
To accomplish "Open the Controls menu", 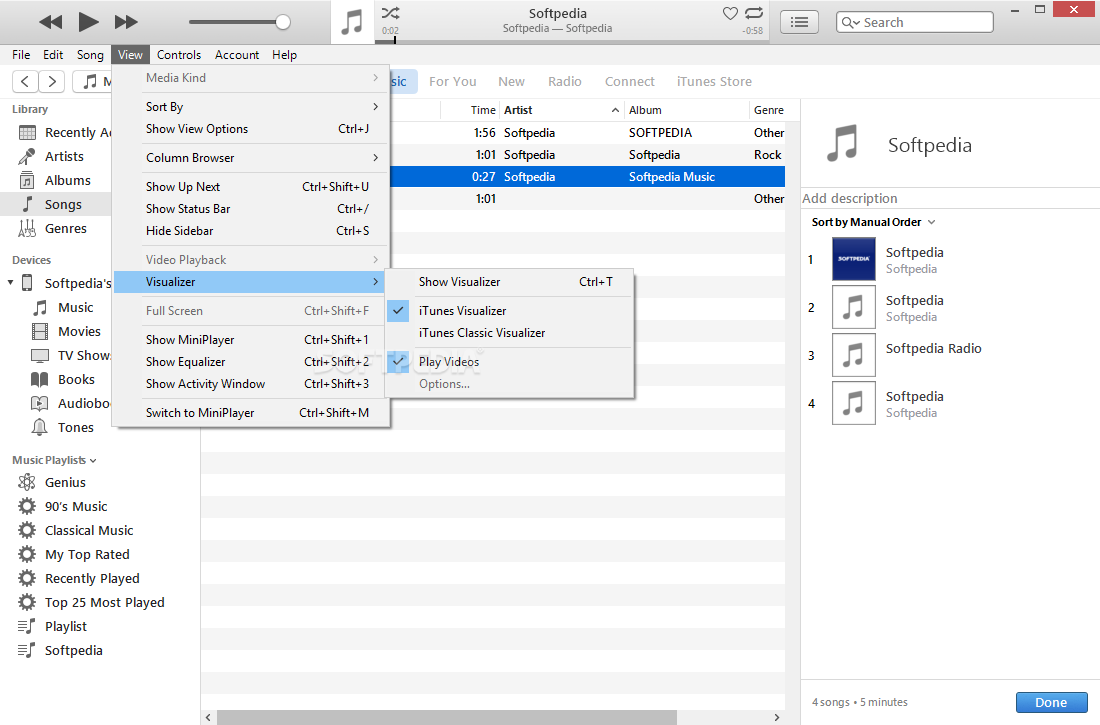I will [x=179, y=55].
